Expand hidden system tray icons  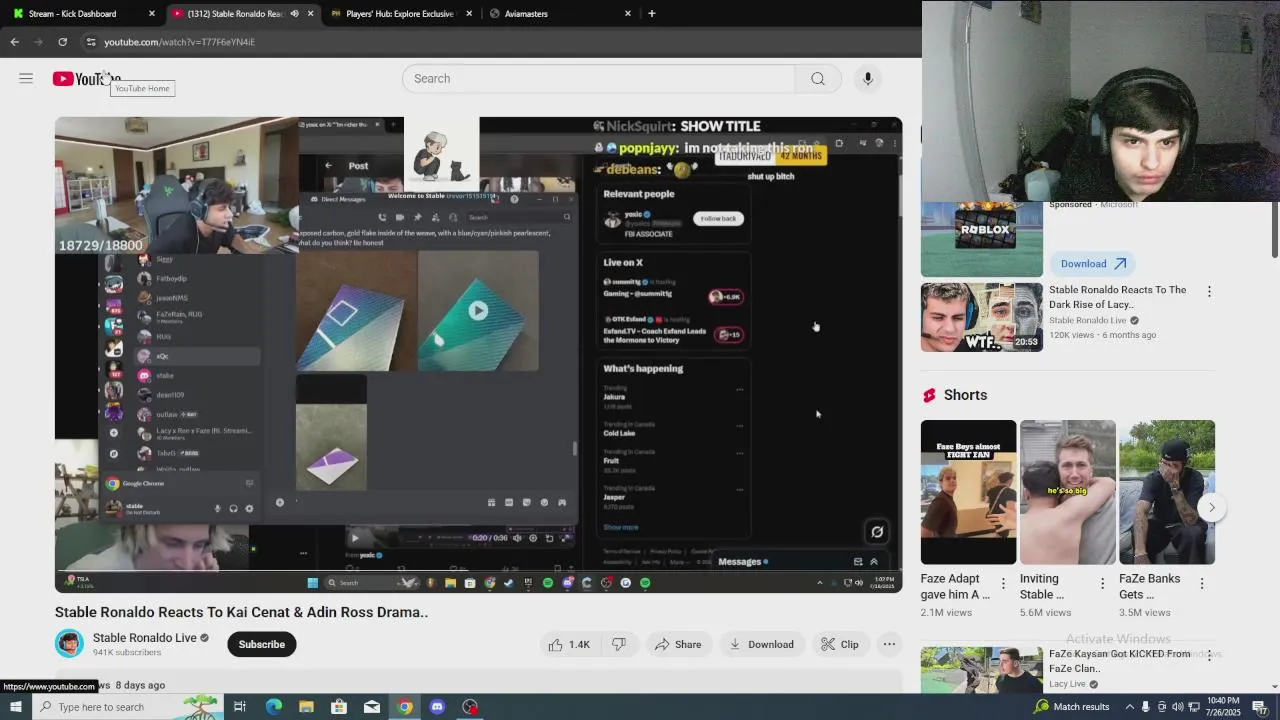1128,707
